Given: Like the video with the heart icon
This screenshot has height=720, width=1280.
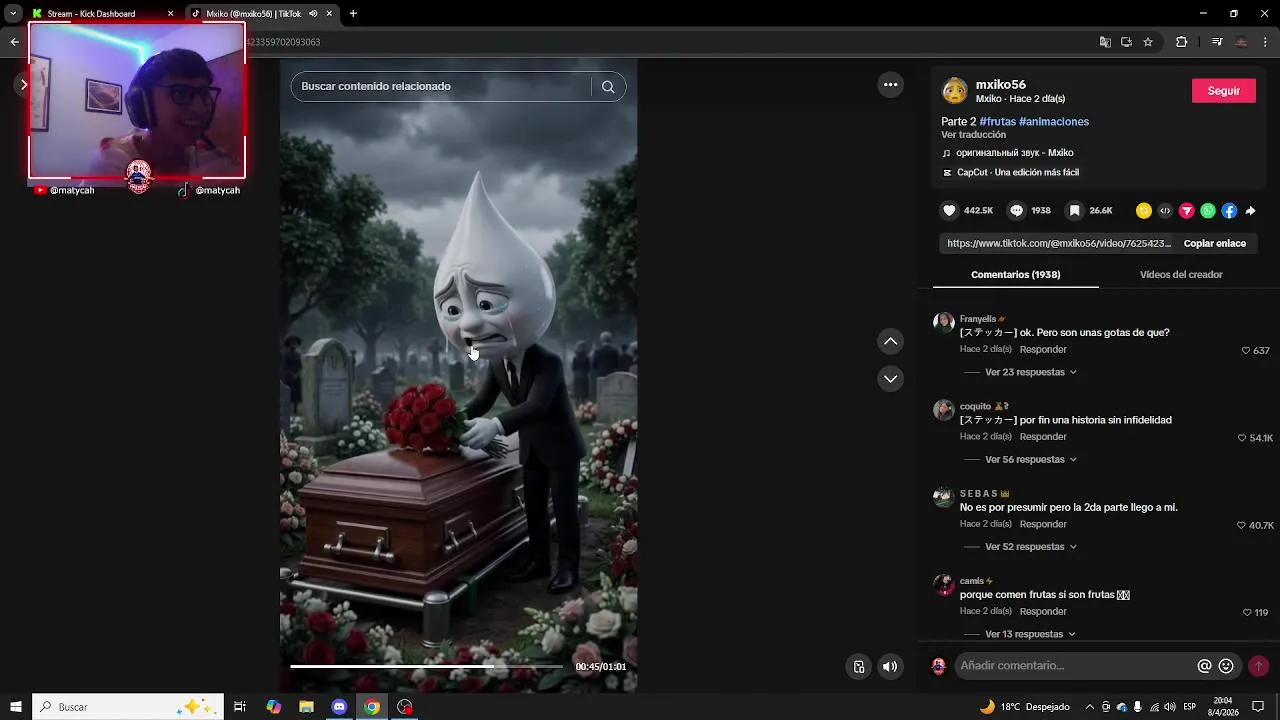Looking at the screenshot, I should click(x=950, y=211).
